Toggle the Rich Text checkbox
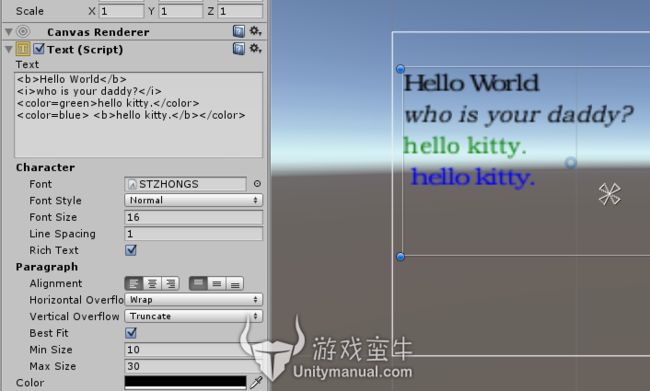Screen dimensions: 650x391 tap(131, 250)
